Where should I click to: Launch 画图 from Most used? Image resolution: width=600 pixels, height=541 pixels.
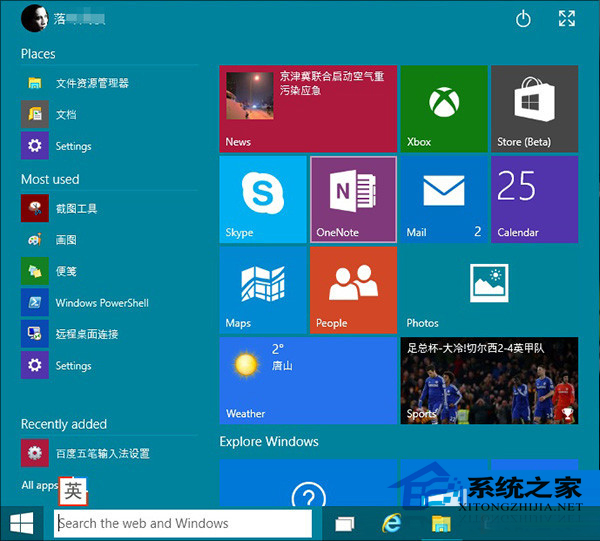pyautogui.click(x=109, y=240)
